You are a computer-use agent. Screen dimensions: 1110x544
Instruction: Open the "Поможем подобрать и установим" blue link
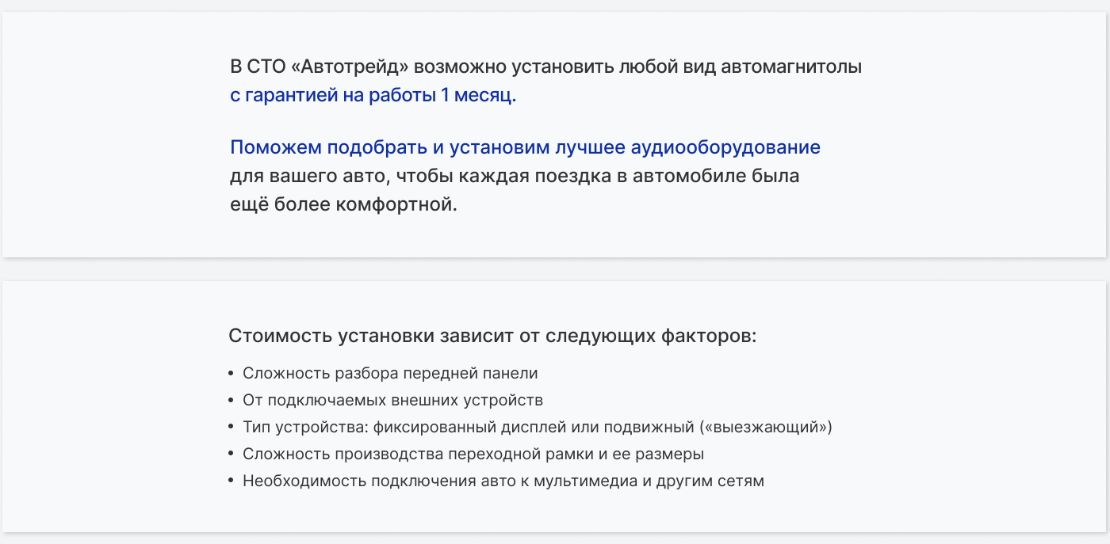[525, 148]
